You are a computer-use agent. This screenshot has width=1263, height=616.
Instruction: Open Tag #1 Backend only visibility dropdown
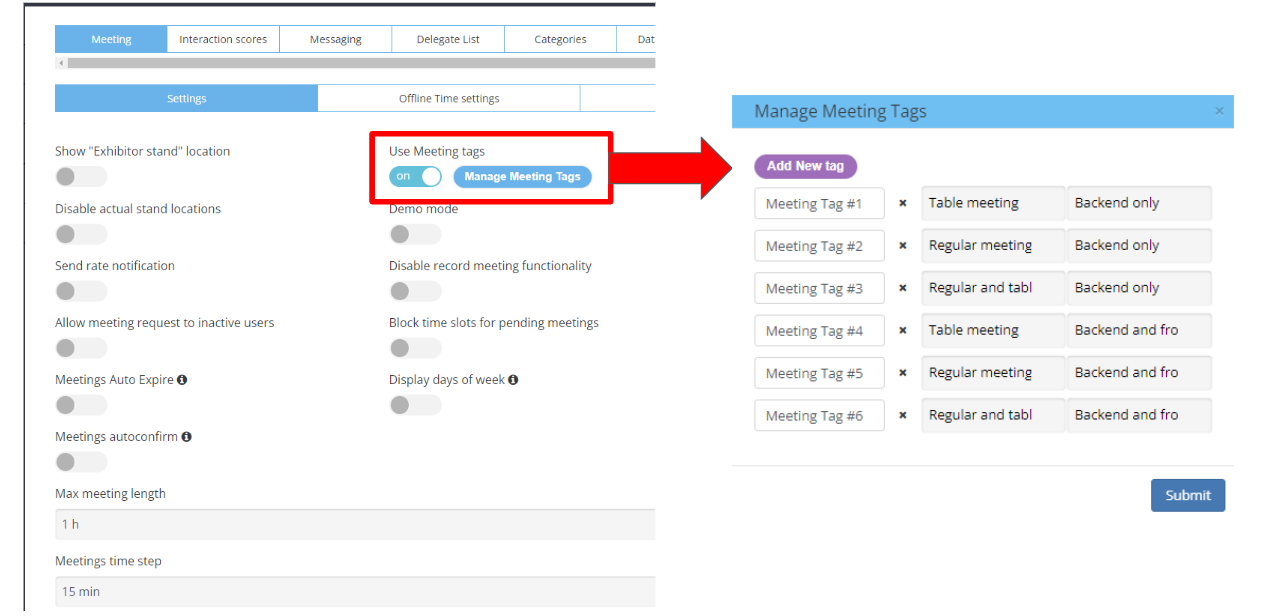pyautogui.click(x=1139, y=203)
